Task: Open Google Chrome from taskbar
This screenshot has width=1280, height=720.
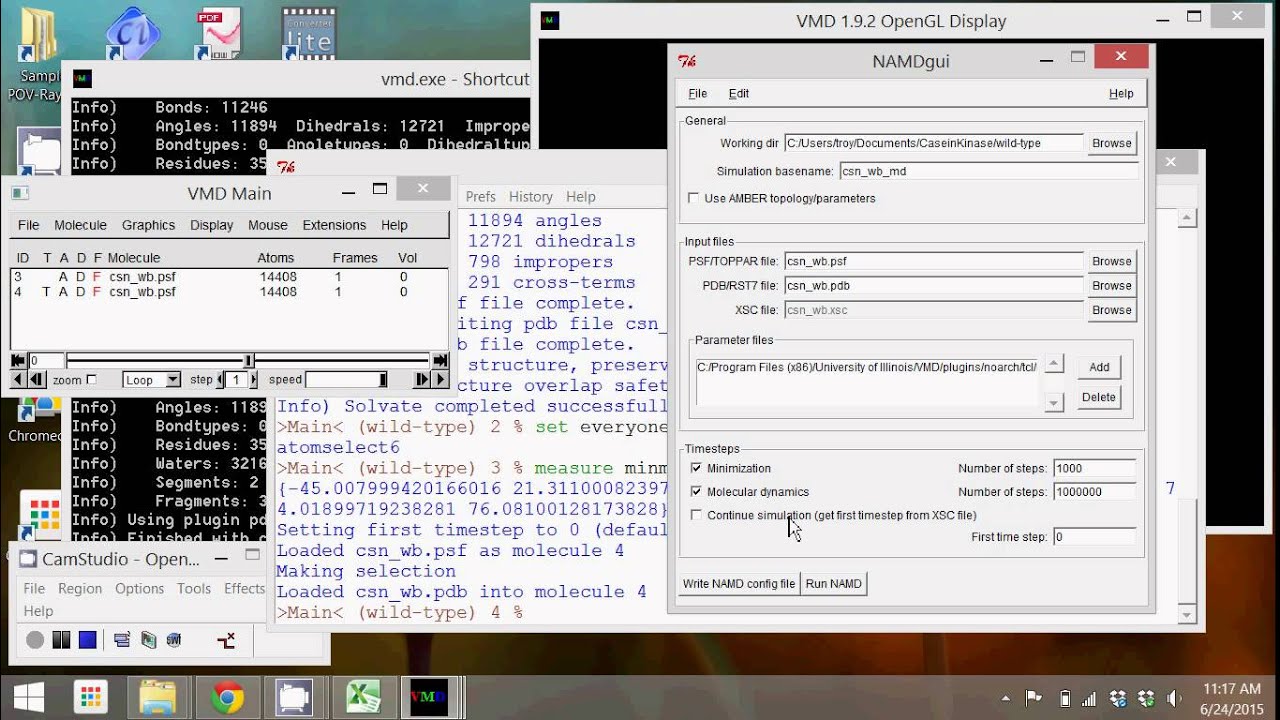Action: (227, 698)
